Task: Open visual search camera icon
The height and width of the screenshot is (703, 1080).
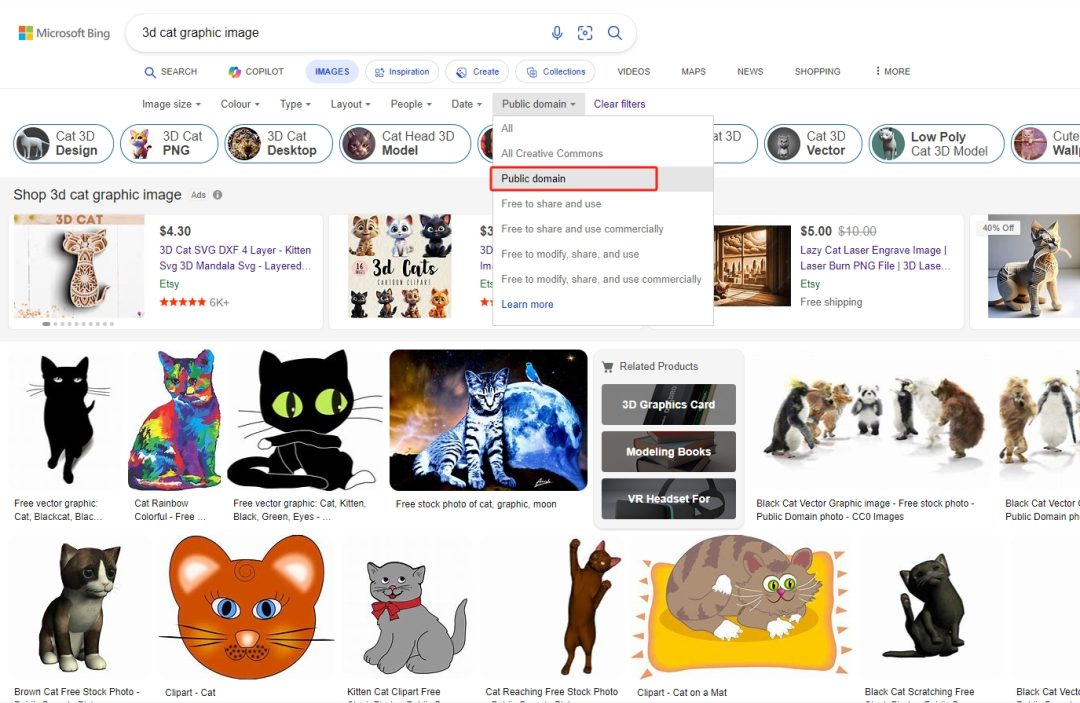Action: click(x=585, y=33)
